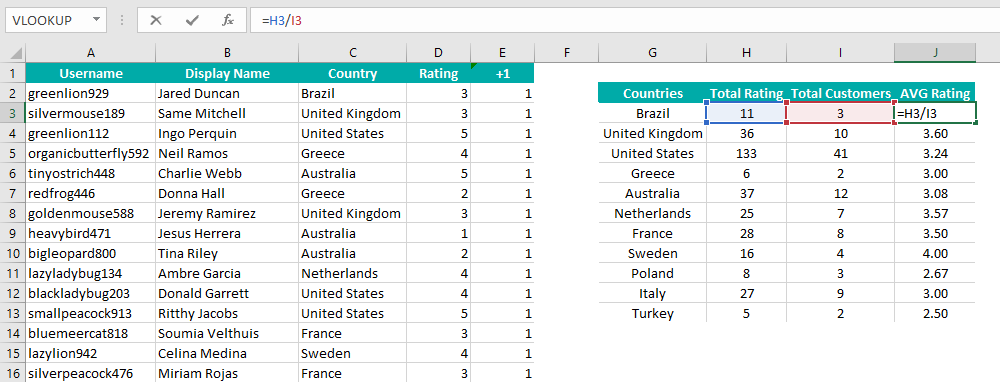
Task: Open the Name Box dropdown arrow
Action: pos(96,20)
